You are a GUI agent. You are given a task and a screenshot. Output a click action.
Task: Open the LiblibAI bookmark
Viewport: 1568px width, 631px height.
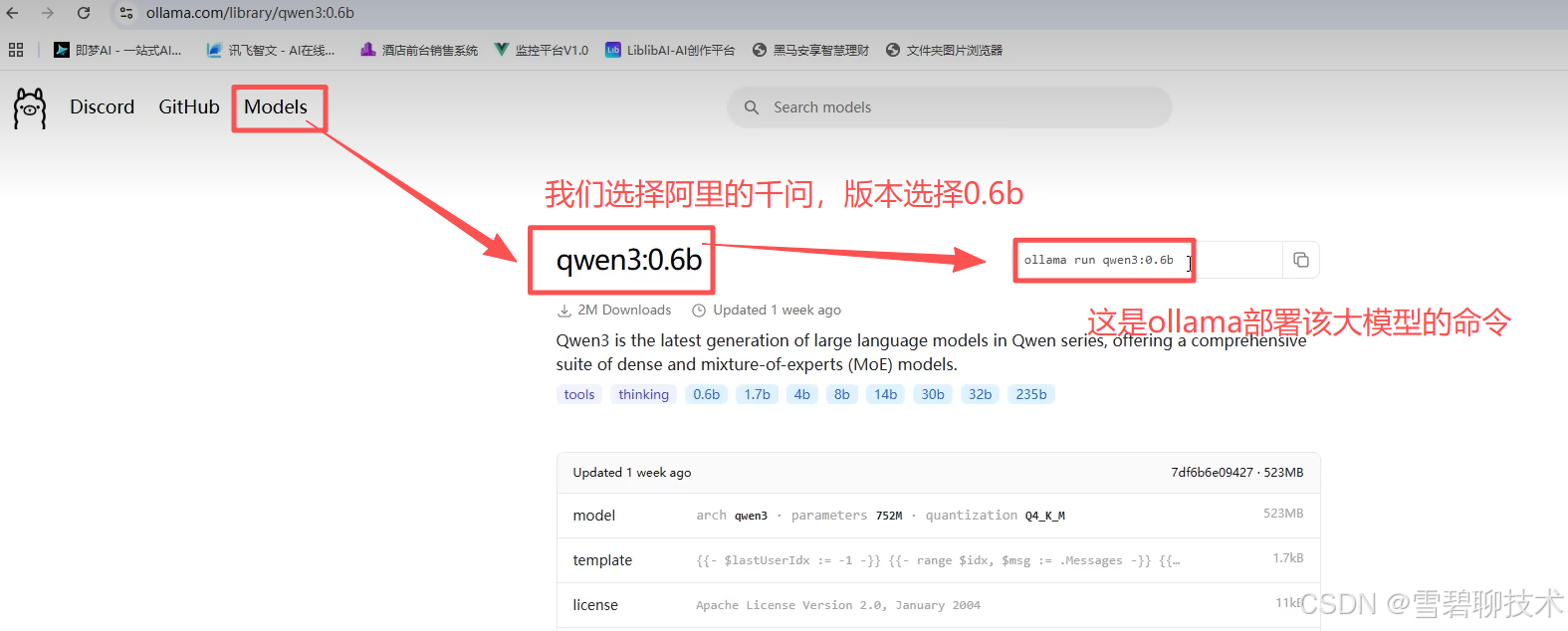[x=670, y=50]
